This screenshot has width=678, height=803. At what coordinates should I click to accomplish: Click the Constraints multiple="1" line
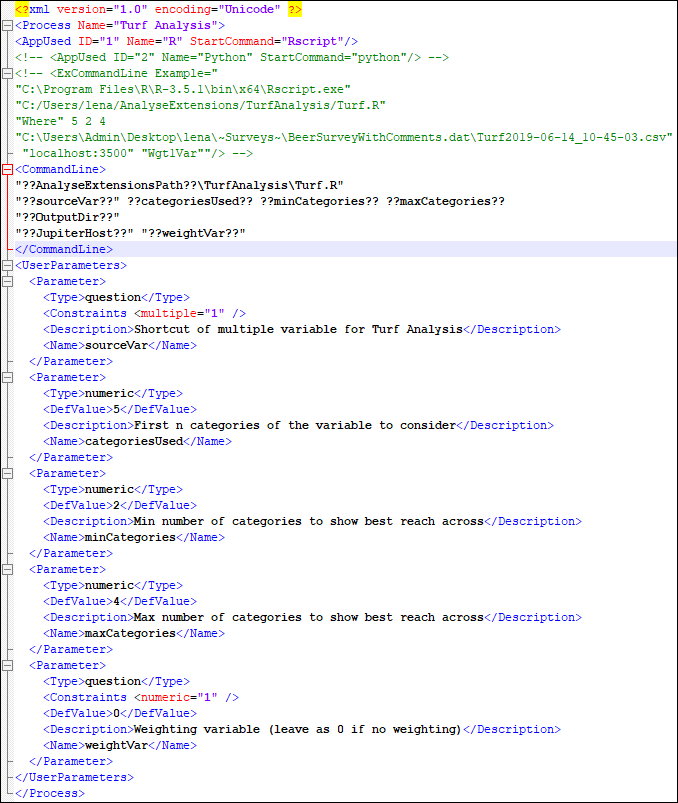[x=144, y=313]
